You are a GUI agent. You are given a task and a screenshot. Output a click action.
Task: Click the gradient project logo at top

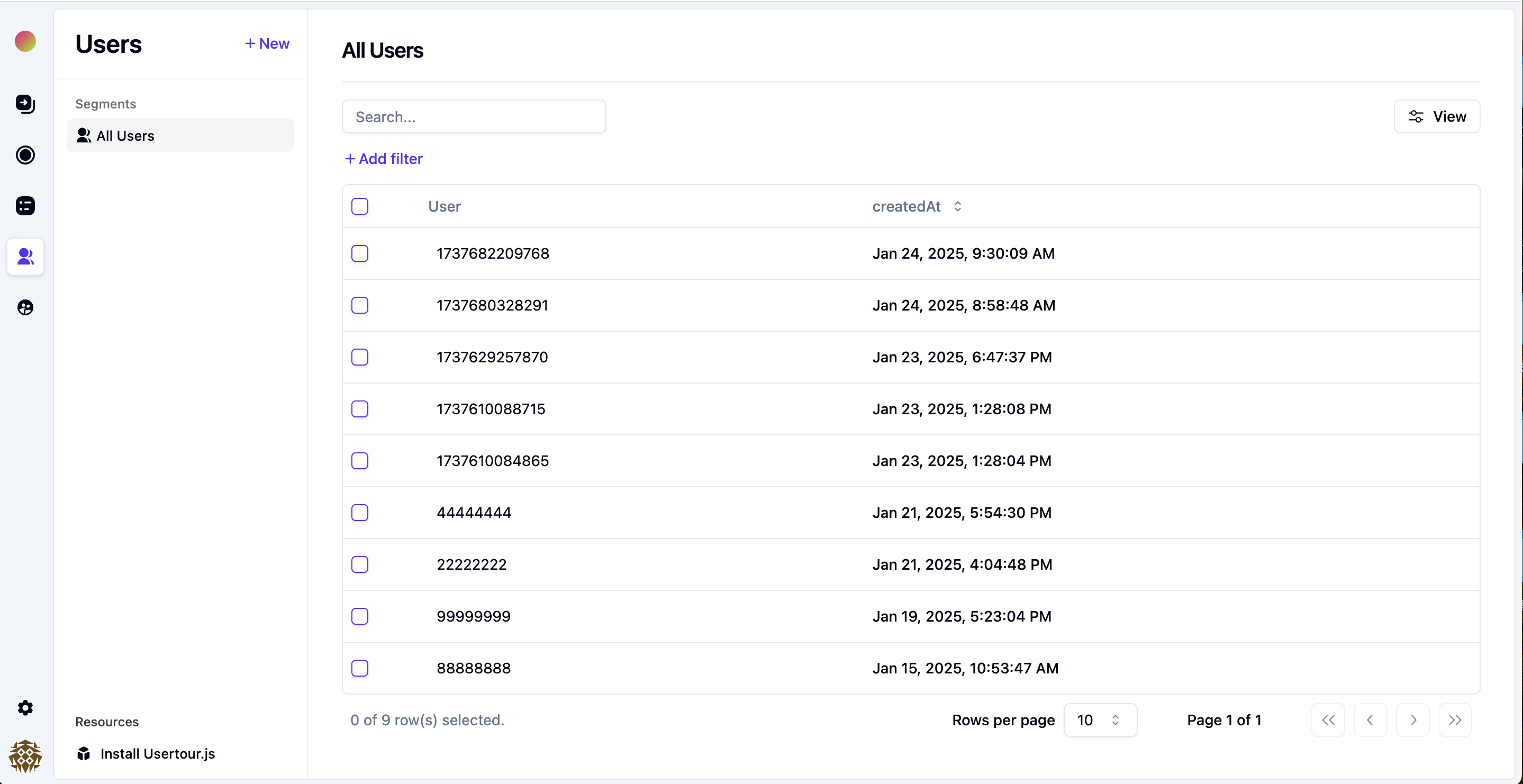25,41
